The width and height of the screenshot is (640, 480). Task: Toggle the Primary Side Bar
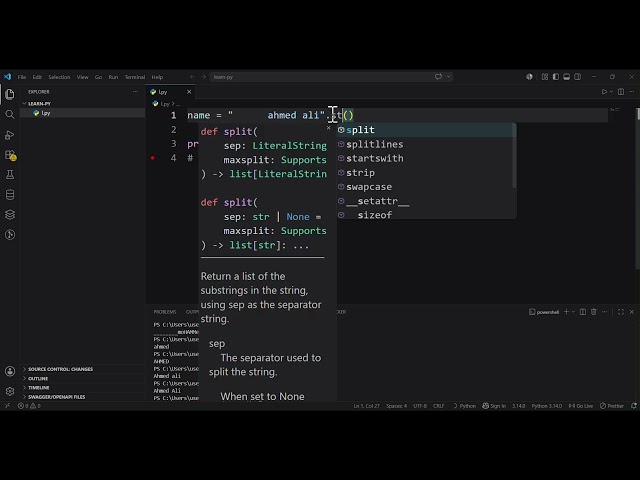(x=556, y=77)
